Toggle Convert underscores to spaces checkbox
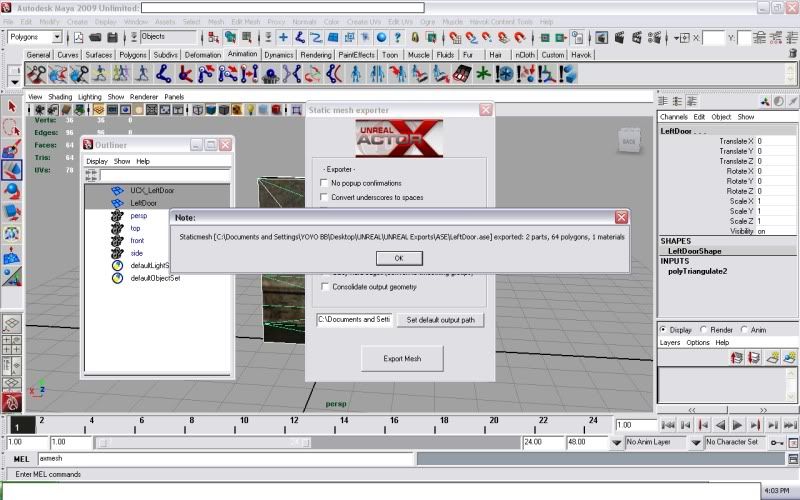 tap(324, 197)
